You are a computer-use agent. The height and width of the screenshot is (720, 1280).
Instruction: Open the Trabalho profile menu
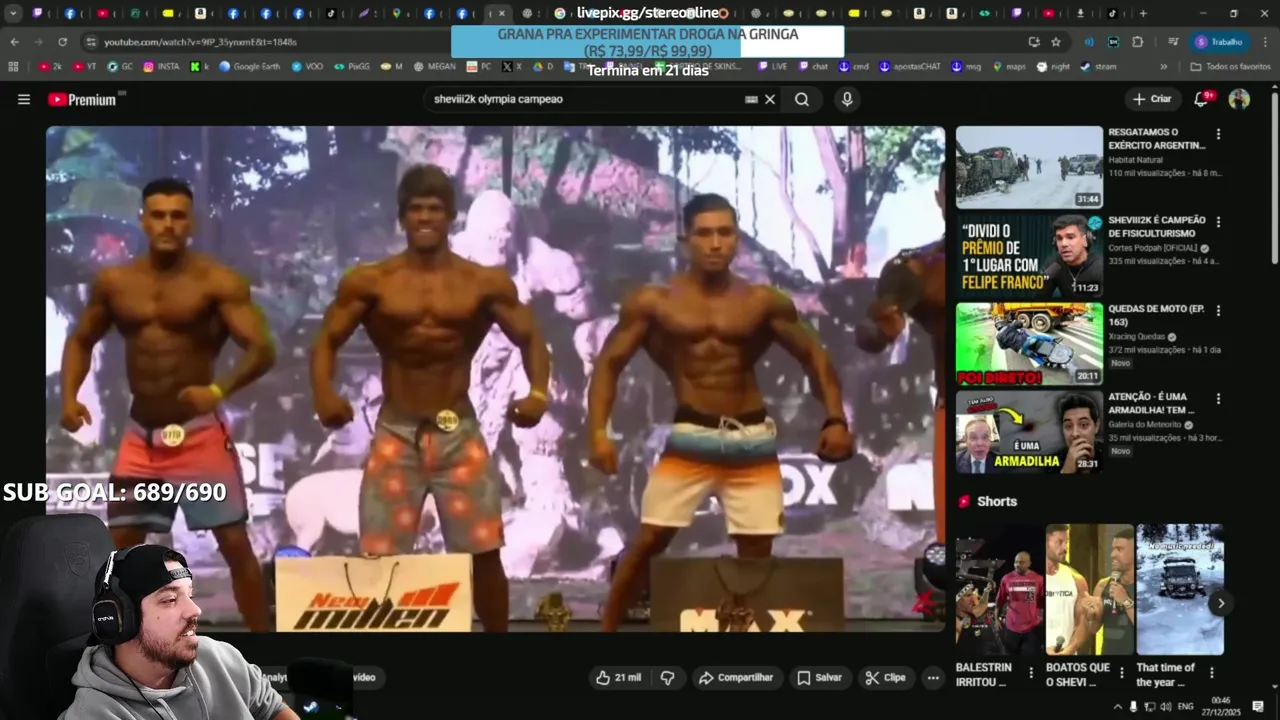pos(1219,42)
